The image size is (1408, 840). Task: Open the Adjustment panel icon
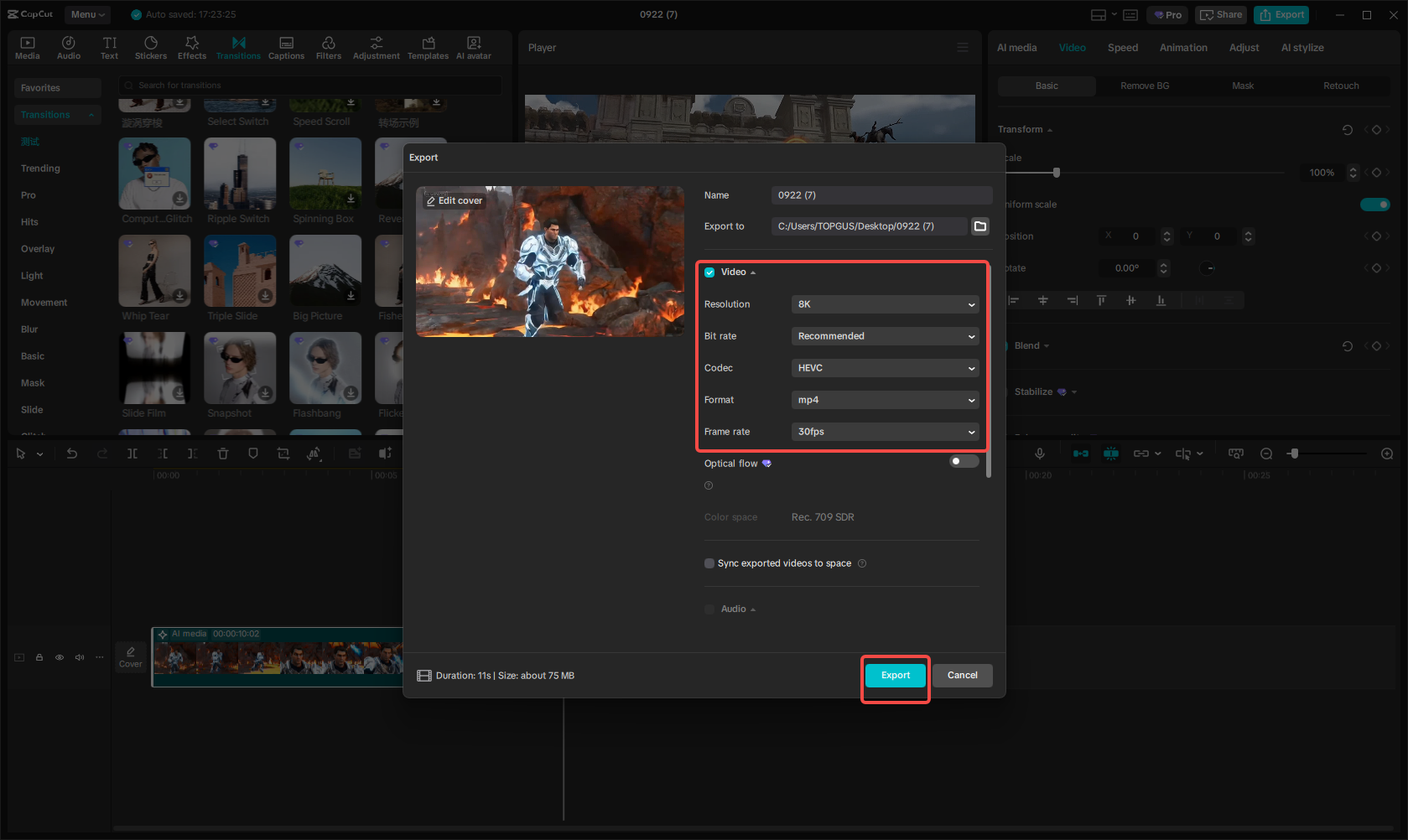tap(377, 48)
